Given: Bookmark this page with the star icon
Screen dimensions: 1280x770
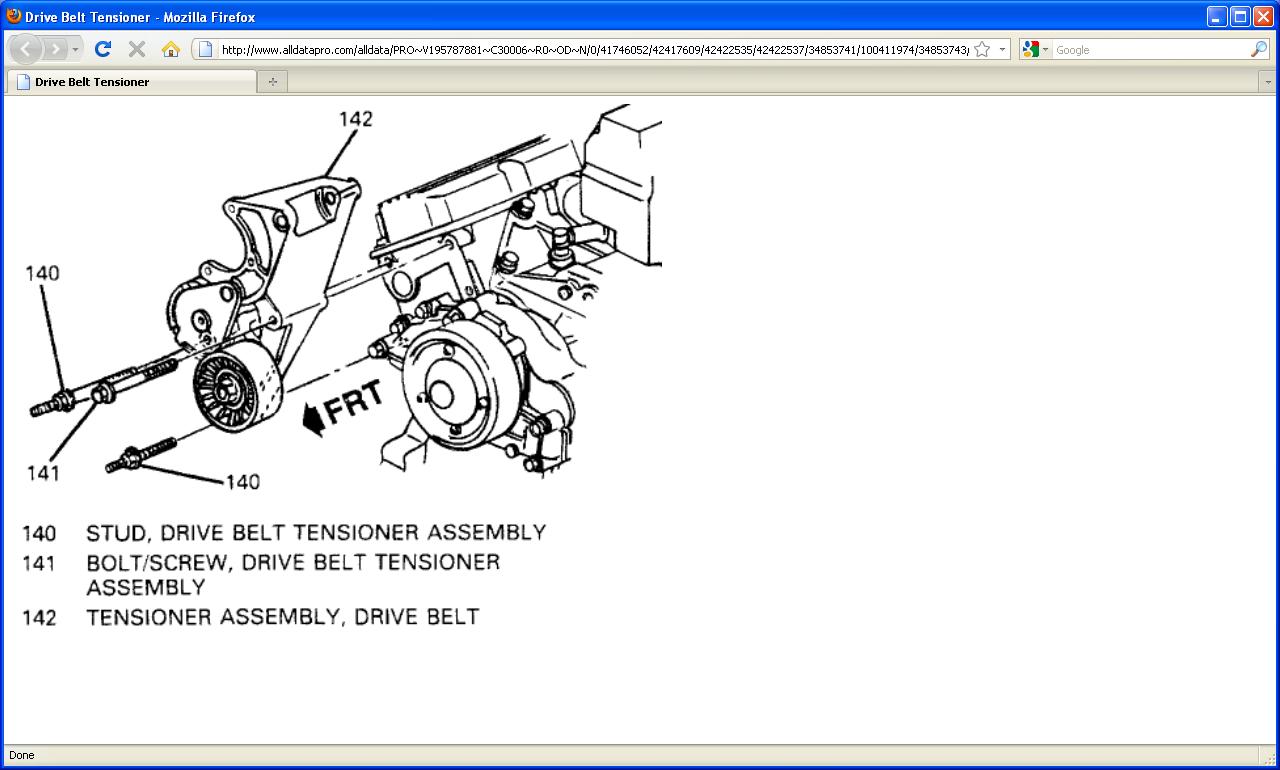Looking at the screenshot, I should pos(982,49).
